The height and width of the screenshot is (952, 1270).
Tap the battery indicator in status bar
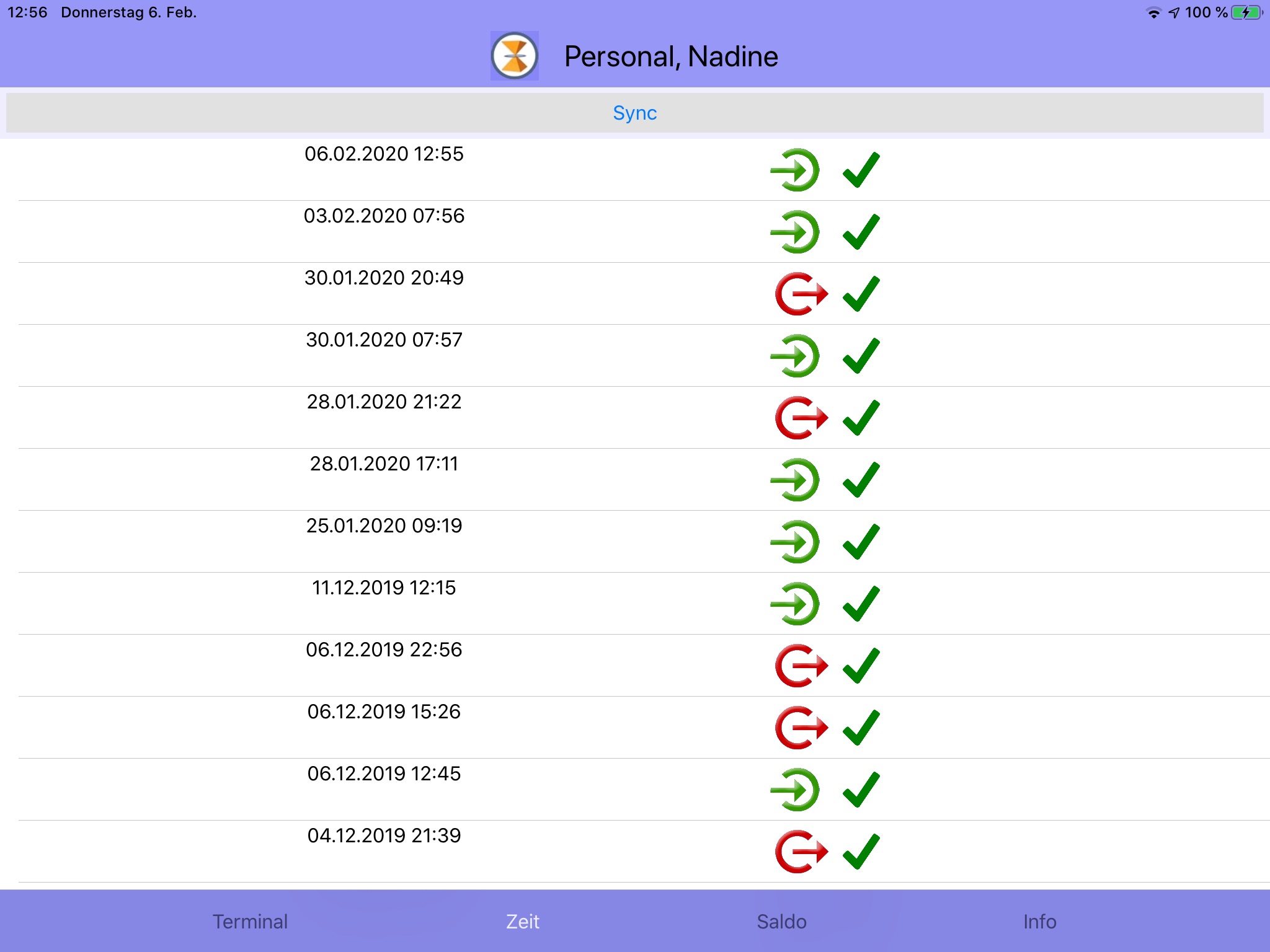point(1247,12)
